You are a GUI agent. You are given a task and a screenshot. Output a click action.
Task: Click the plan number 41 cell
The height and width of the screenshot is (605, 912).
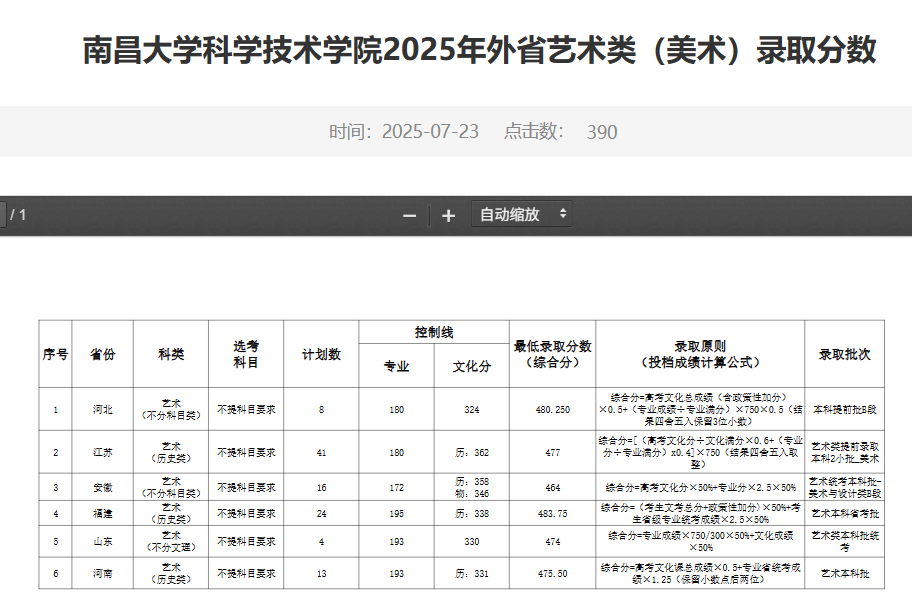[321, 452]
